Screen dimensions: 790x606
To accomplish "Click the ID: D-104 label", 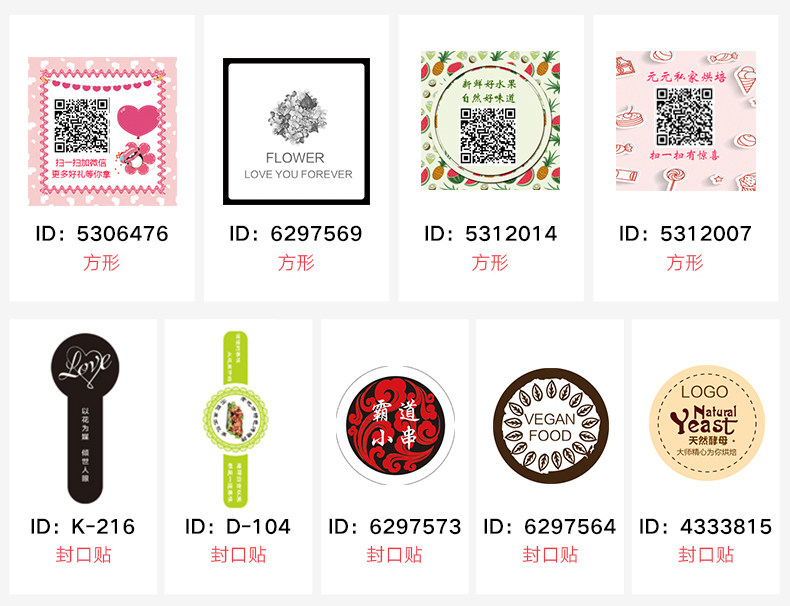I will [238, 527].
